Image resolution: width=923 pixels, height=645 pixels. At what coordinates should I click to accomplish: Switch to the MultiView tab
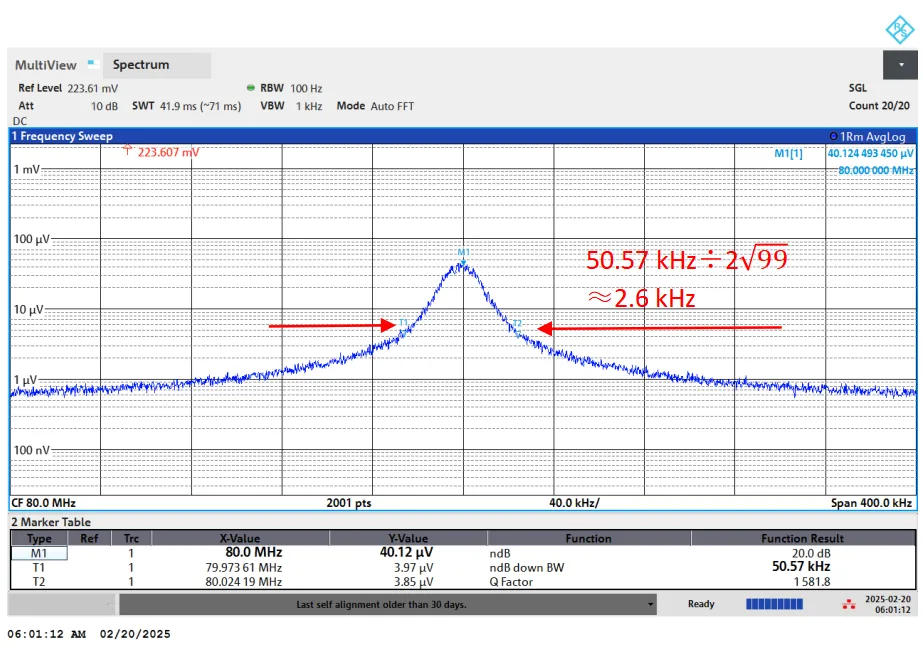(x=46, y=65)
